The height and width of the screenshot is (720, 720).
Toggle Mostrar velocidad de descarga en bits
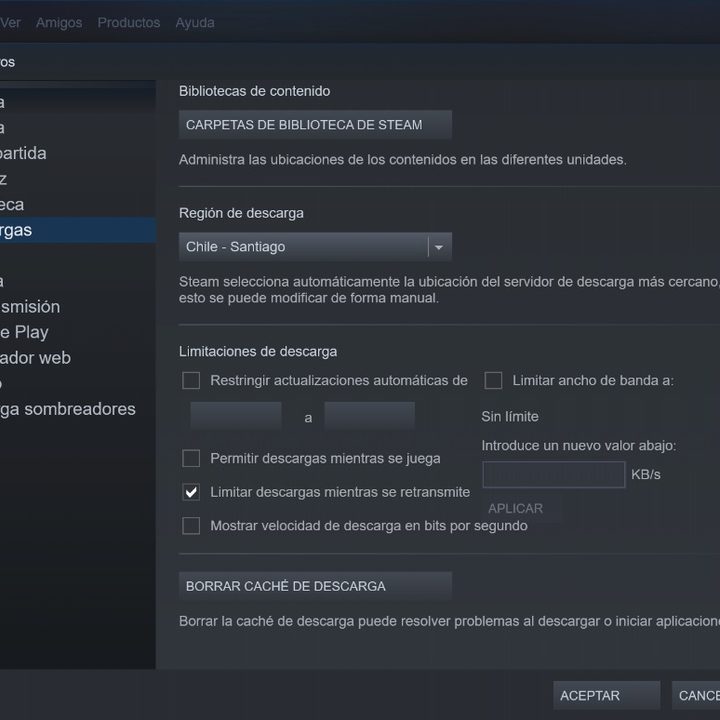(x=191, y=525)
